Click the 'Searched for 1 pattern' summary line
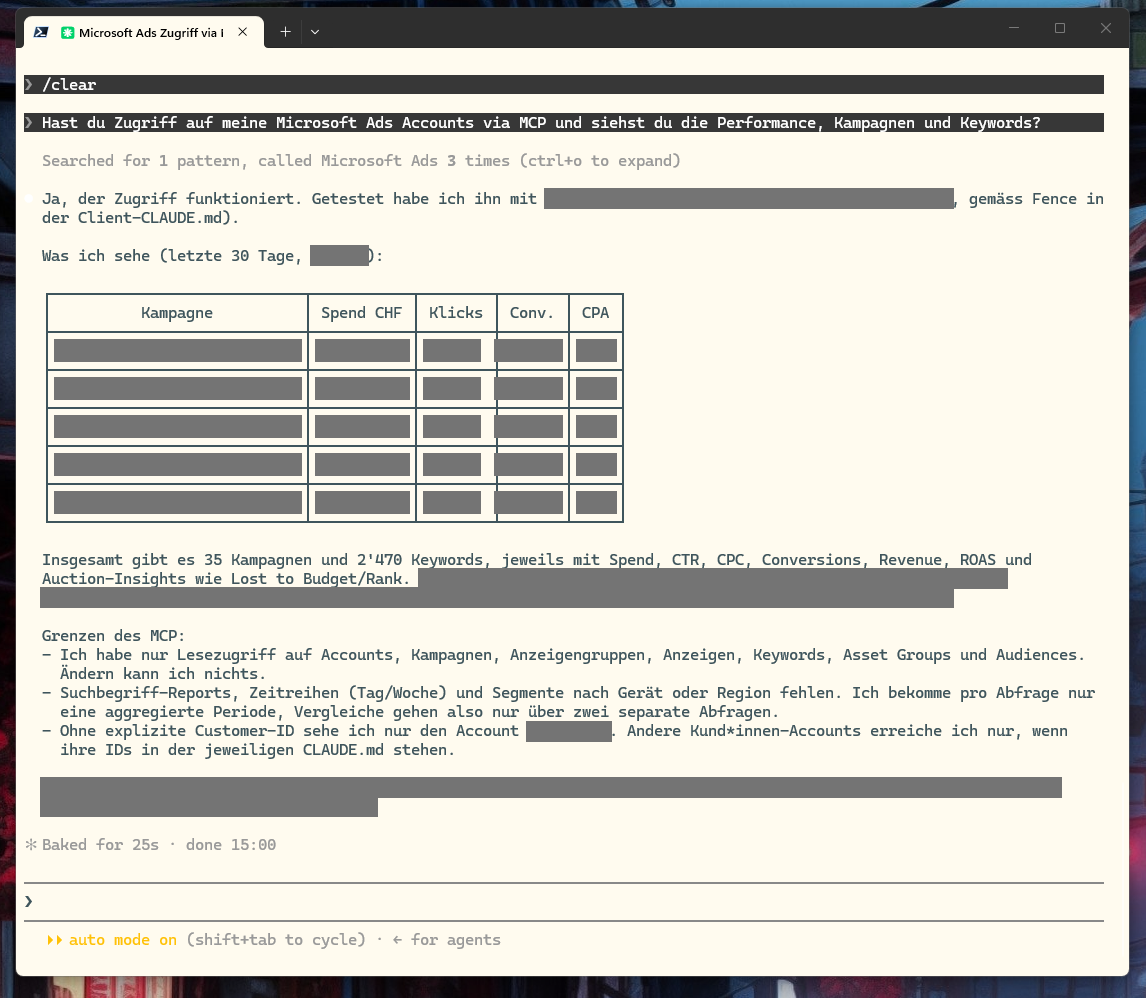The width and height of the screenshot is (1146, 998). pyautogui.click(x=361, y=161)
